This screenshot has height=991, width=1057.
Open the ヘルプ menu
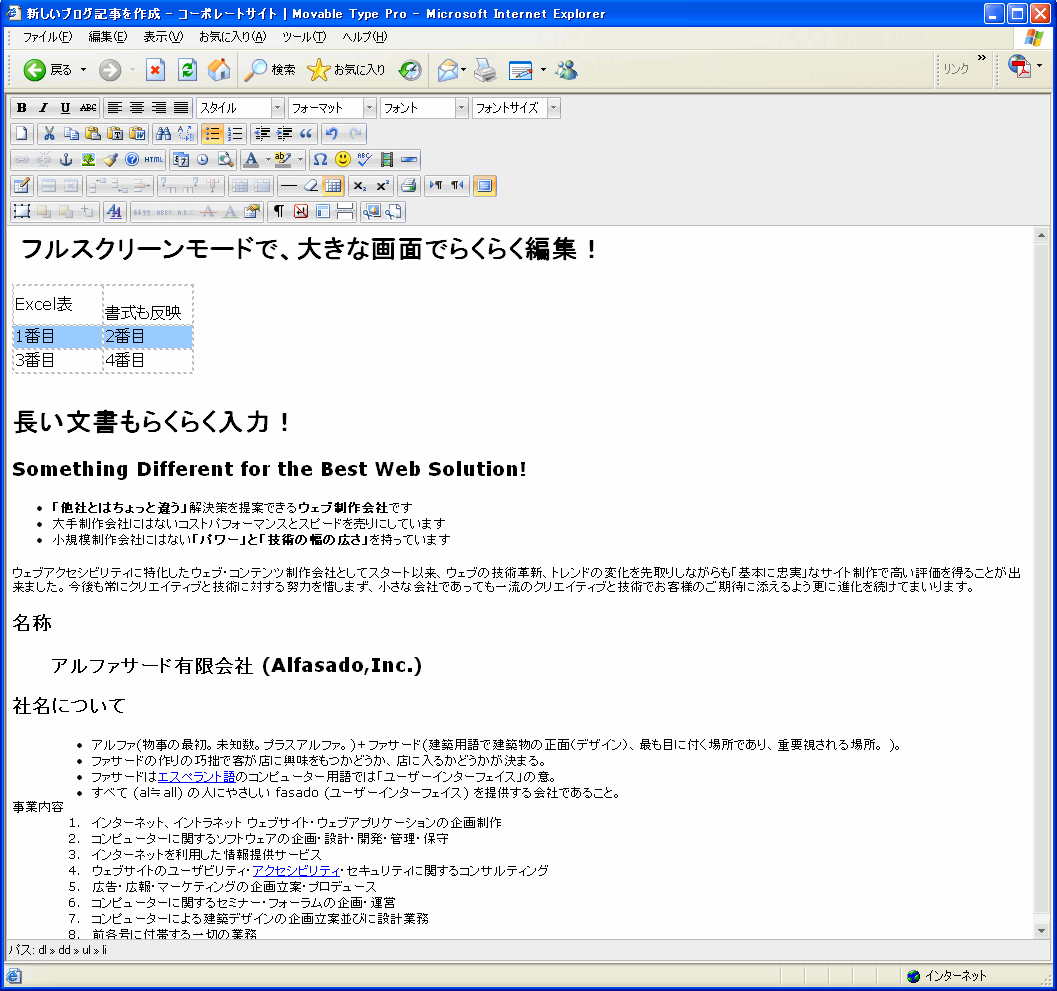coord(365,37)
